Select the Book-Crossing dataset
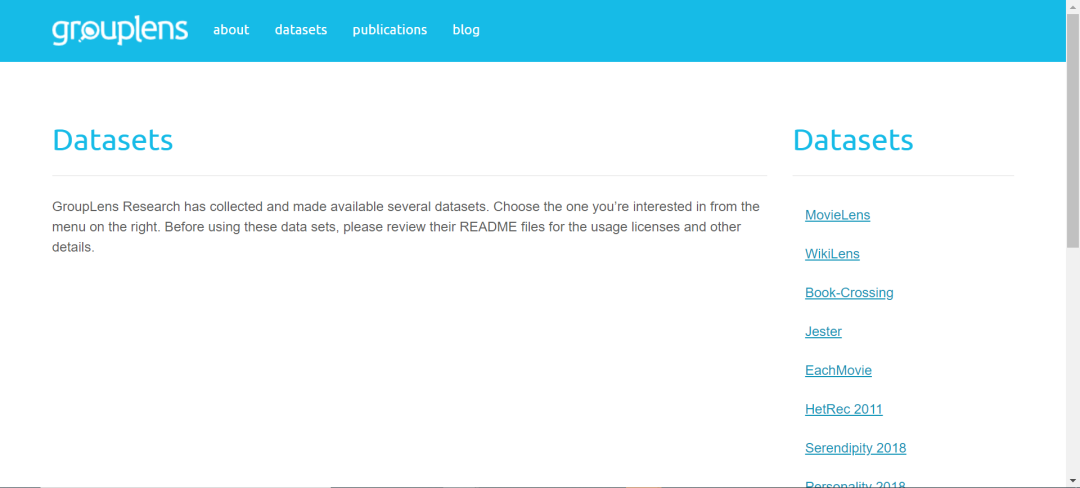The height and width of the screenshot is (488, 1080). [x=849, y=293]
